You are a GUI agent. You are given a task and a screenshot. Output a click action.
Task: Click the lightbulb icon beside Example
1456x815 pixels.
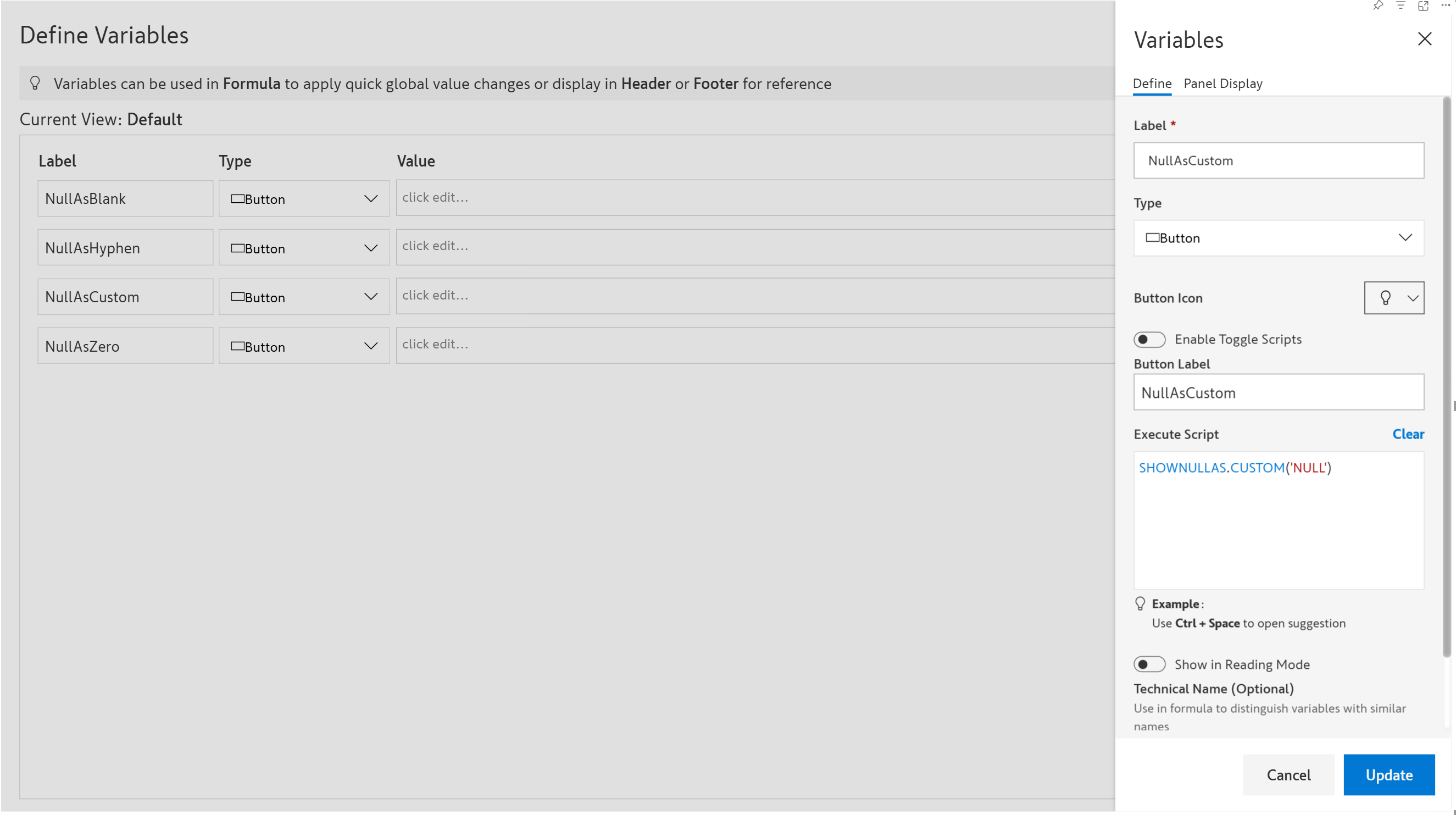(x=1140, y=603)
